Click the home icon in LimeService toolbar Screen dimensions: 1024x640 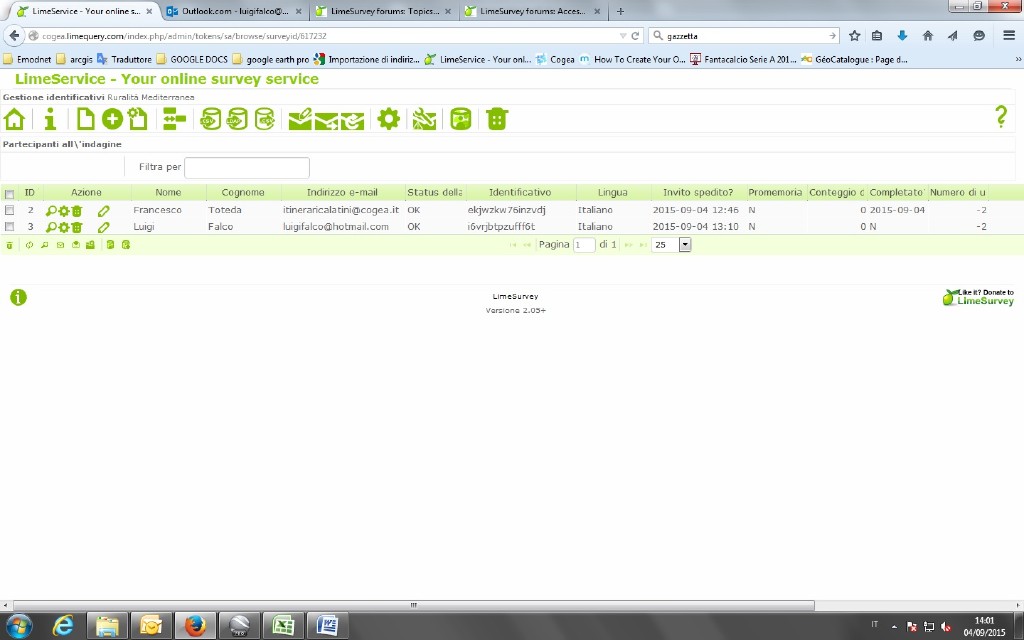[x=14, y=119]
